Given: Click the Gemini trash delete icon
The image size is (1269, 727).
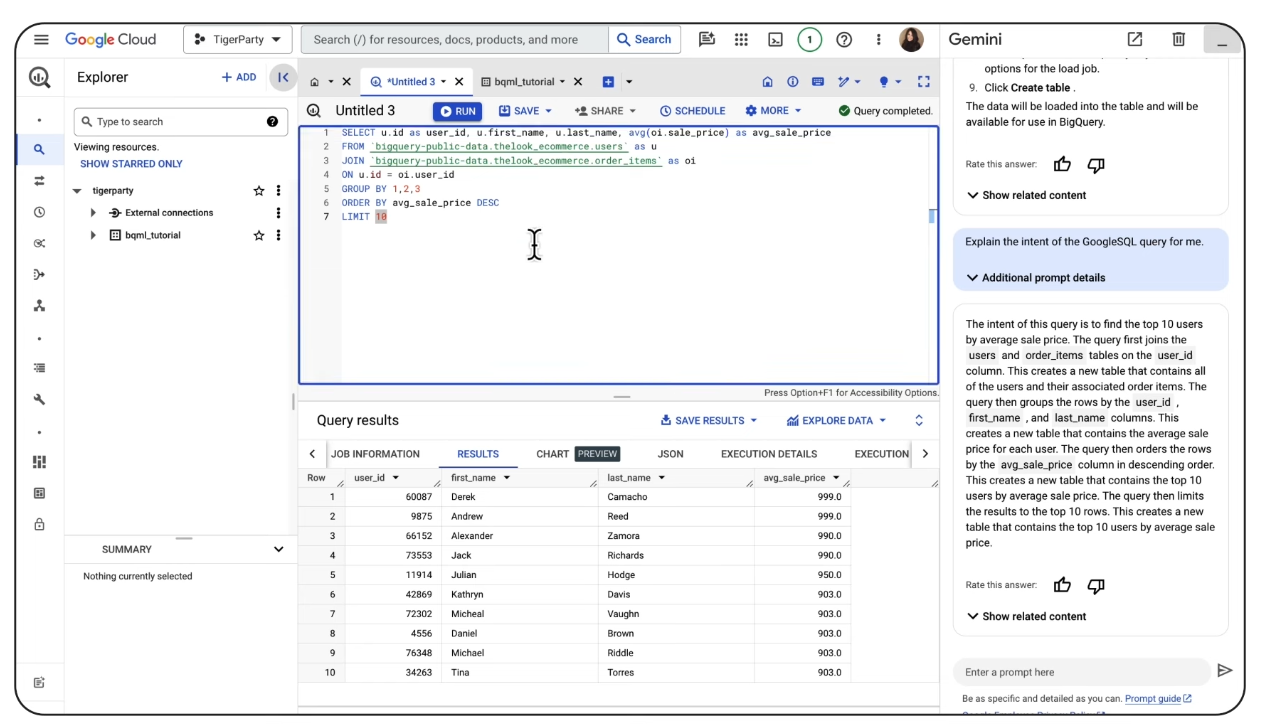Looking at the screenshot, I should (x=1178, y=39).
